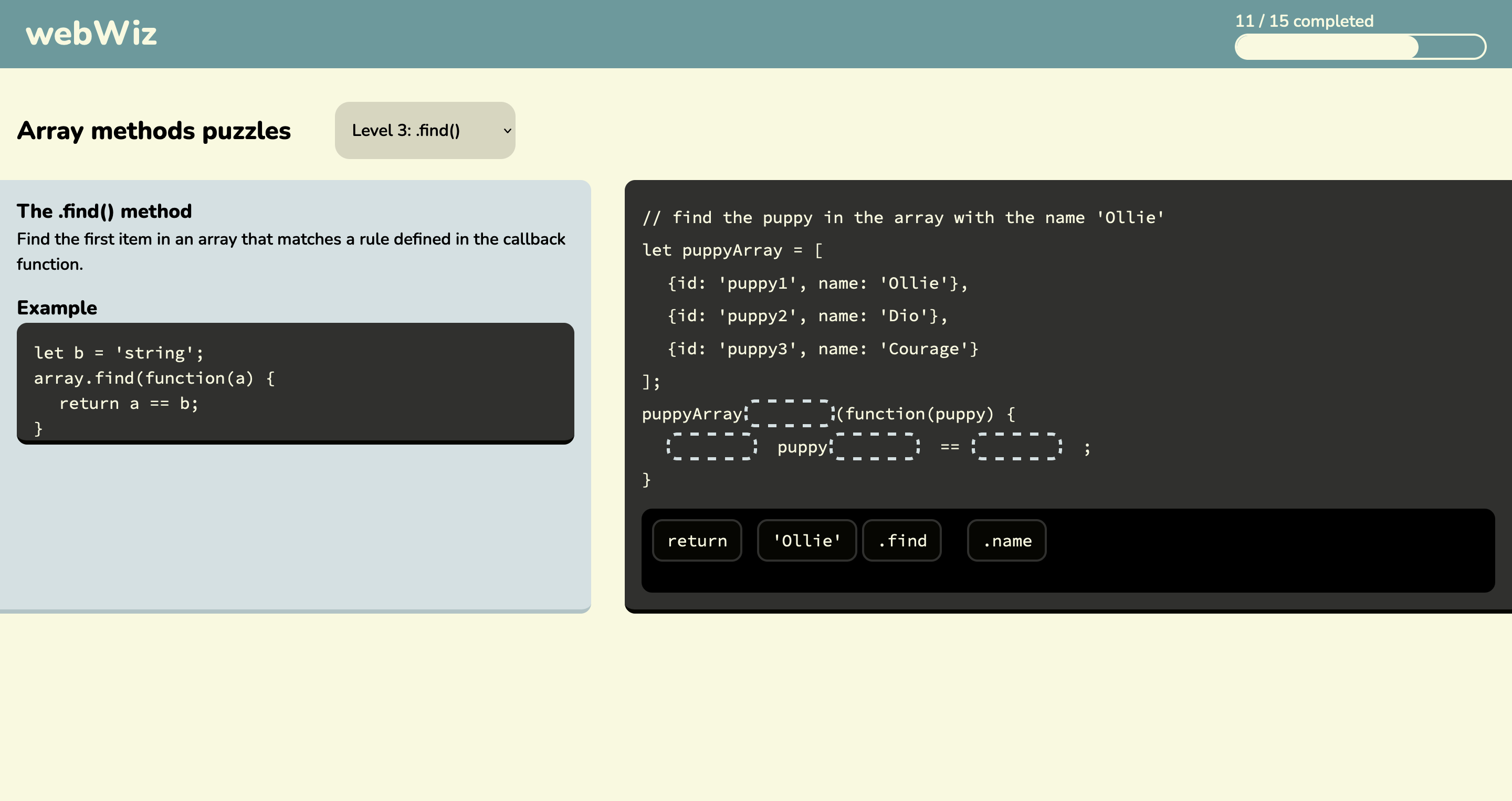Pick the '.find' code block
Screen dimensions: 1512x801
[x=901, y=541]
